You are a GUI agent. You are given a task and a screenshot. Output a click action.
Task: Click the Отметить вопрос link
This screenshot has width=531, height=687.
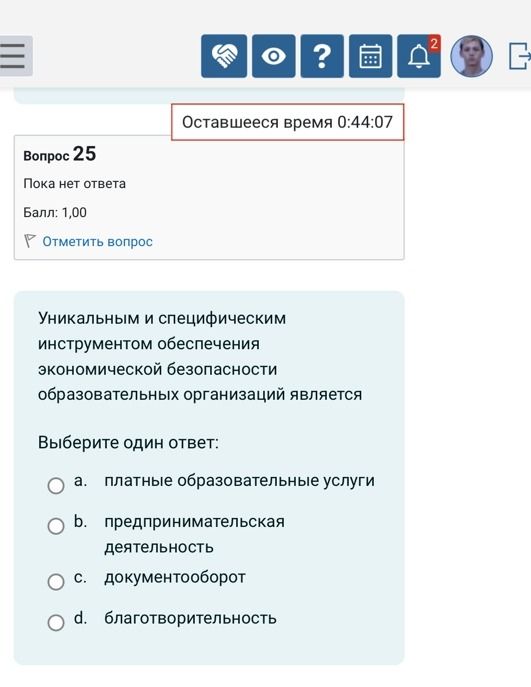tap(97, 241)
